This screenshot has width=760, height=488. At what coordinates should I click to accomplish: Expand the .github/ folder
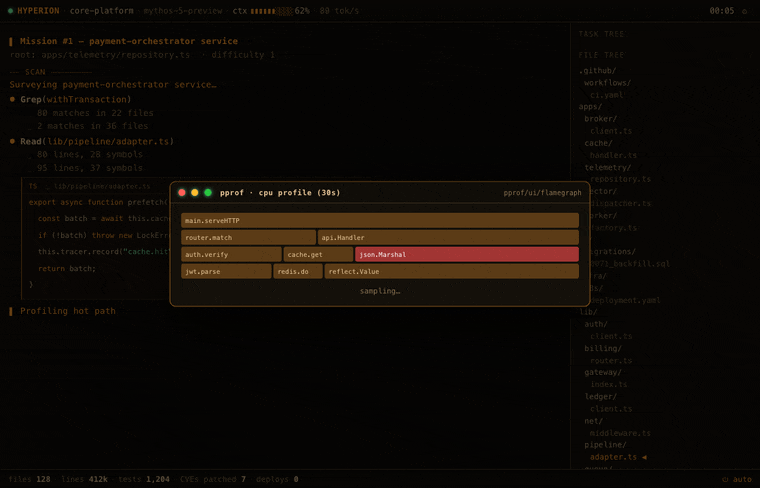[x=597, y=71]
